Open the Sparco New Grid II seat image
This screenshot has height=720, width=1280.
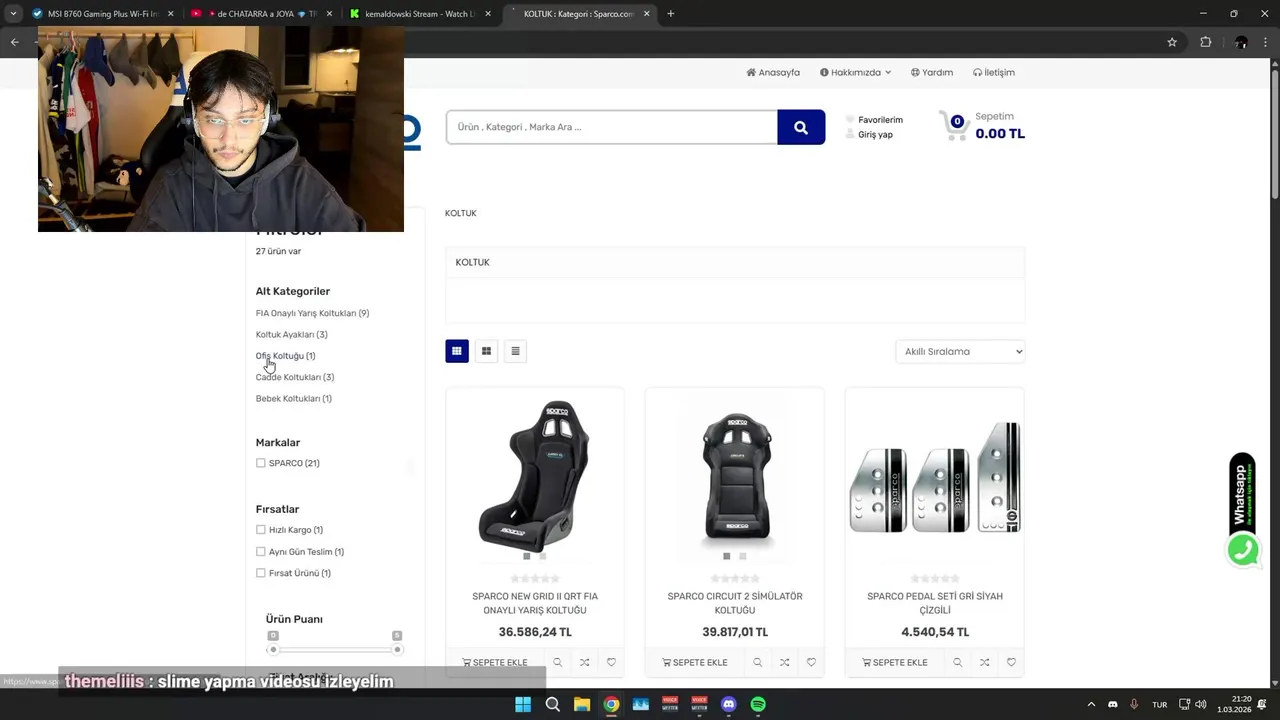[535, 477]
